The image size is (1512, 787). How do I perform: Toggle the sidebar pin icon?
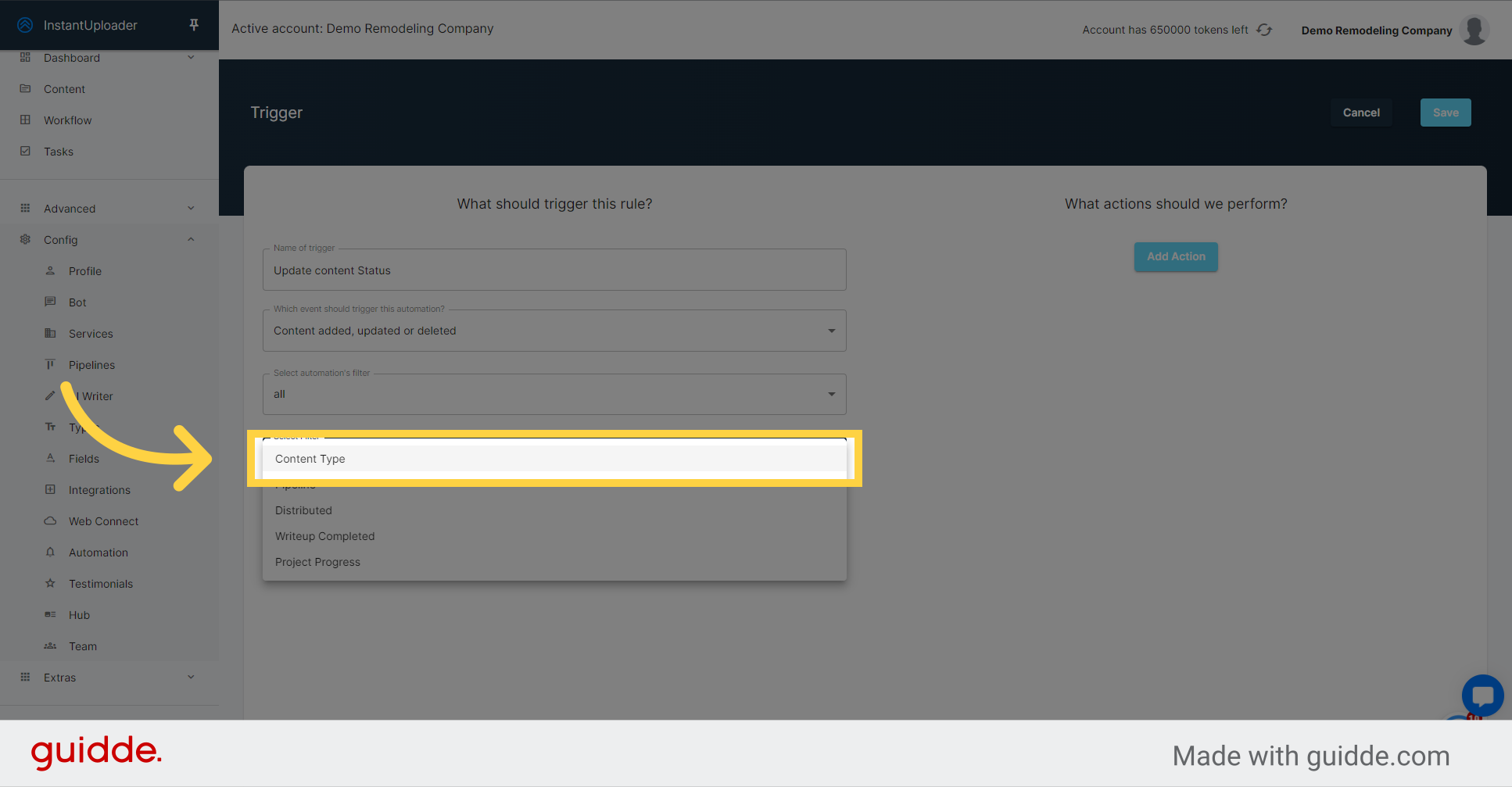(x=193, y=24)
